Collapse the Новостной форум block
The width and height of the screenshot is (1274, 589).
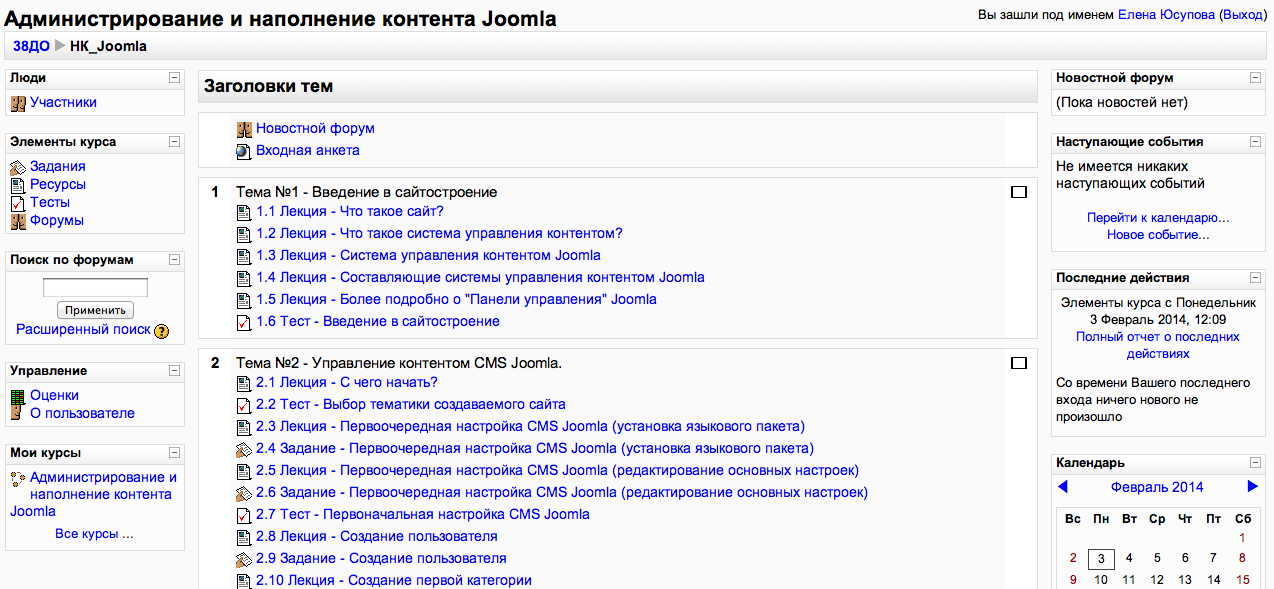click(x=1256, y=78)
